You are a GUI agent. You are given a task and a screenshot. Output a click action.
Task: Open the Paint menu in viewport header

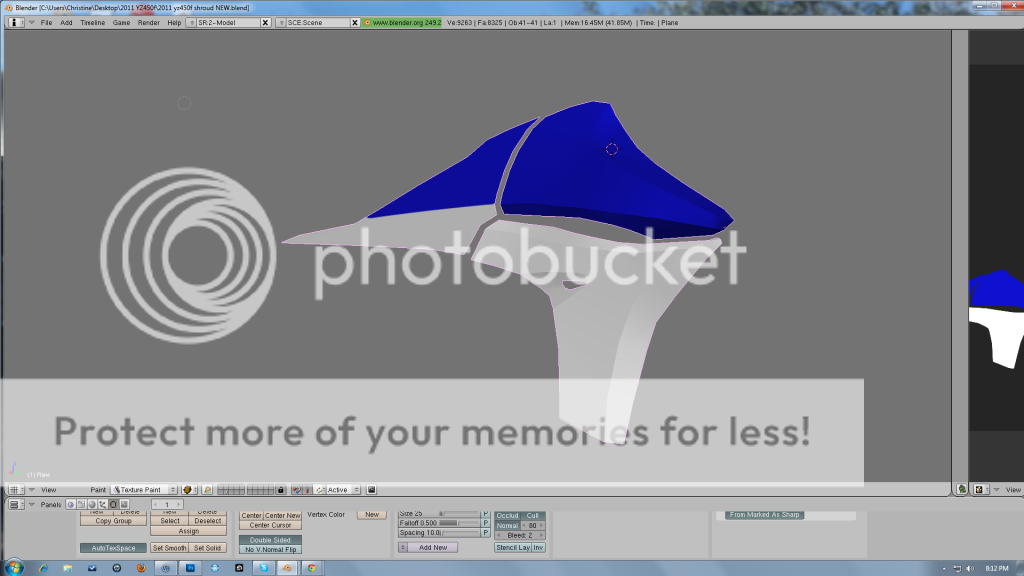tap(98, 490)
